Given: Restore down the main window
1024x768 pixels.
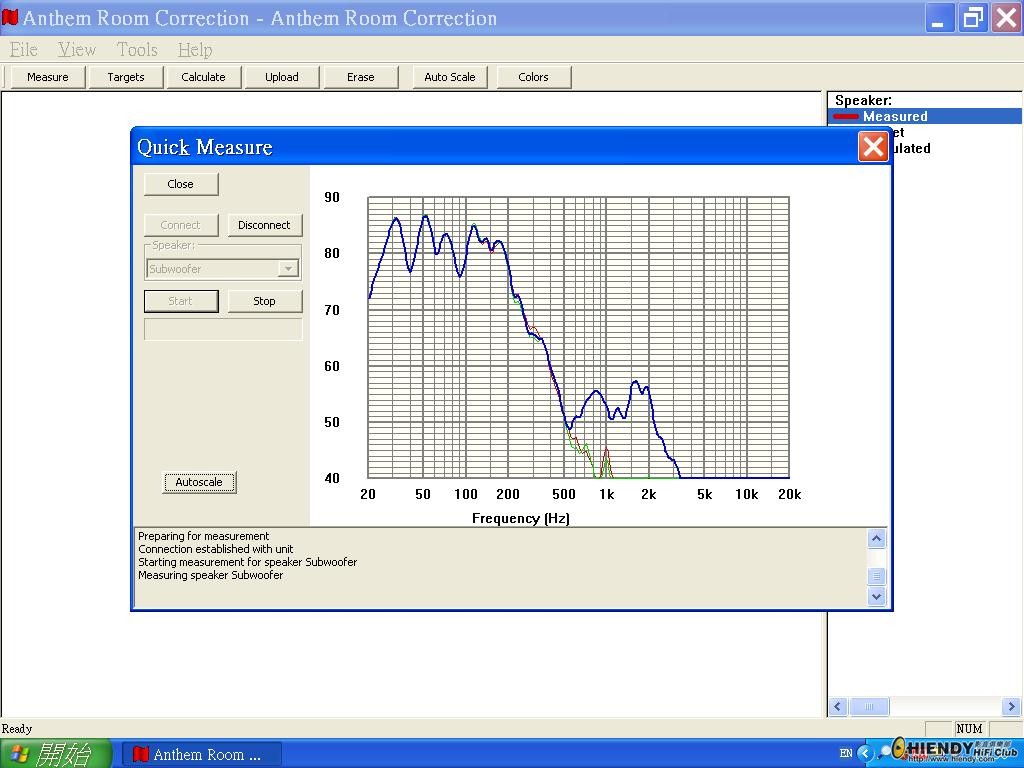Looking at the screenshot, I should [972, 18].
